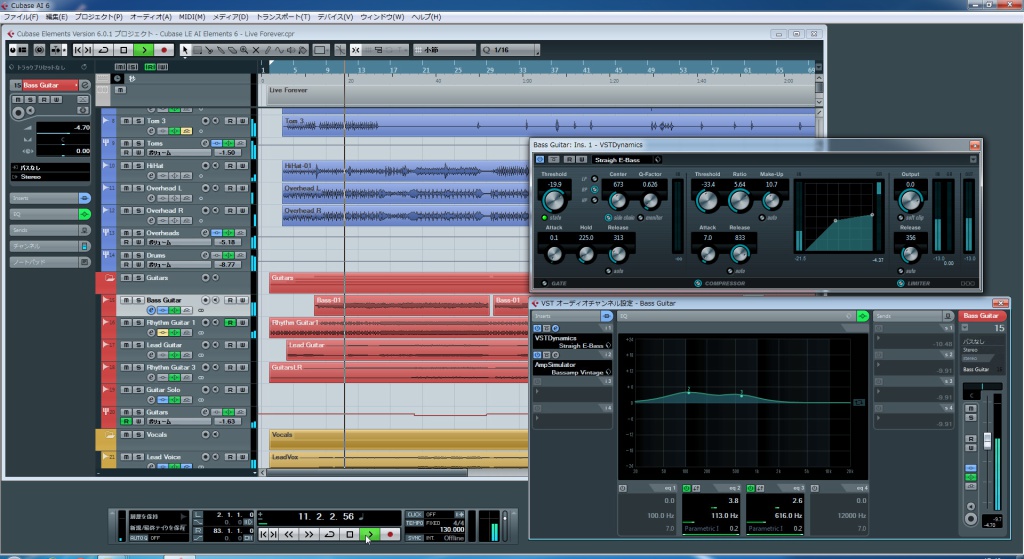Select the Mute X tool
The image size is (1024, 559).
point(255,50)
